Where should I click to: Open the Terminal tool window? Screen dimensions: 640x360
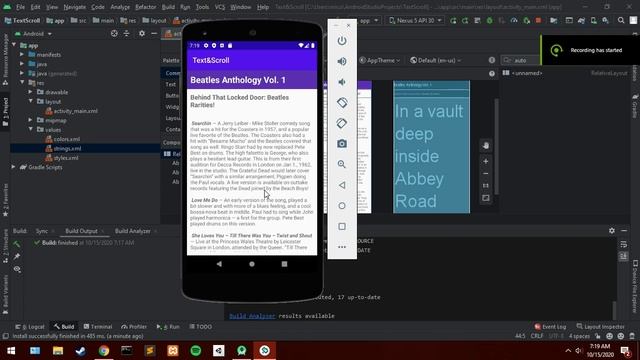(x=98, y=327)
